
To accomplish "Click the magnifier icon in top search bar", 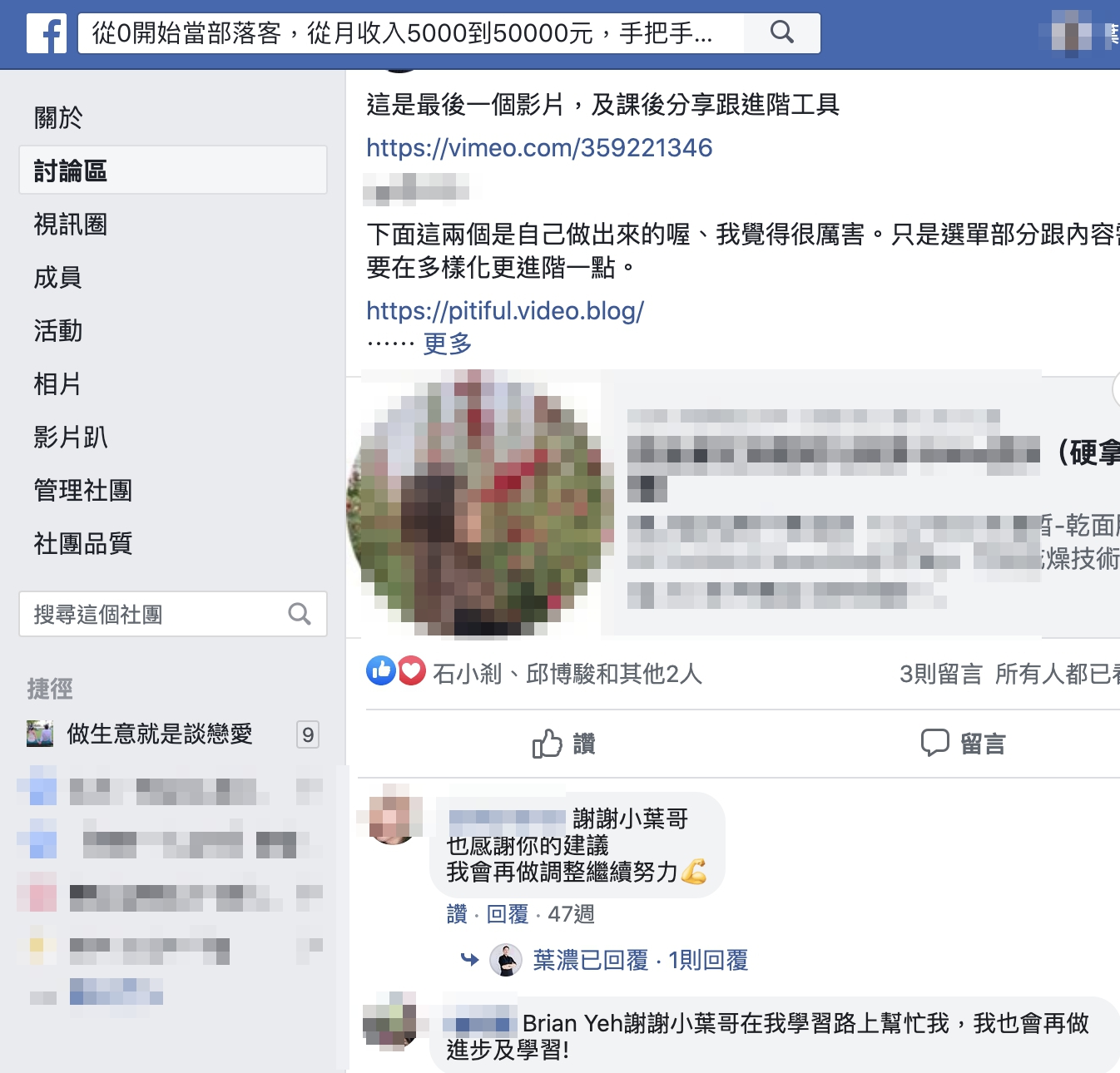I will tap(782, 32).
